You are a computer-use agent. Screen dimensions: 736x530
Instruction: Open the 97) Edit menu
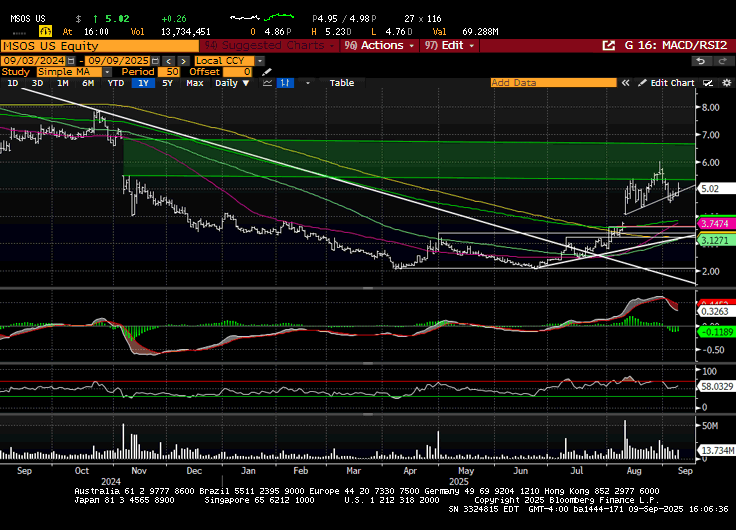click(450, 46)
